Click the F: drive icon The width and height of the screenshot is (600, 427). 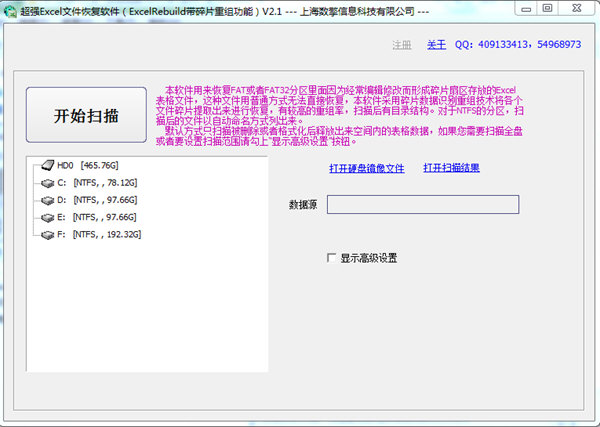click(x=46, y=234)
